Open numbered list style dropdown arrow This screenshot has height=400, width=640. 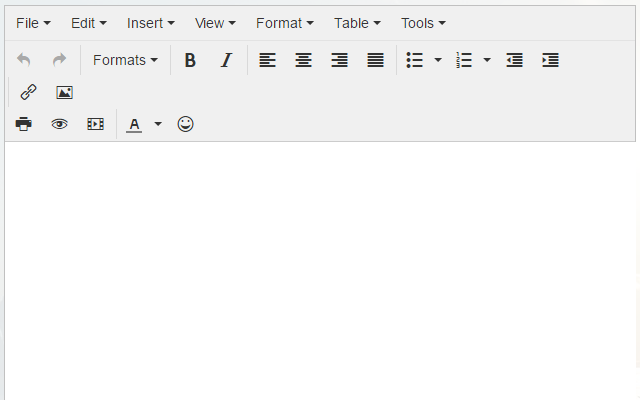point(487,60)
